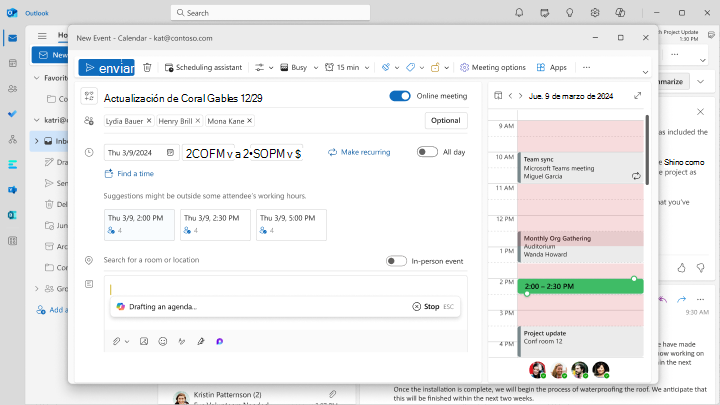Select suggestion Thu 3/9, 5:00 PM

[x=291, y=225]
